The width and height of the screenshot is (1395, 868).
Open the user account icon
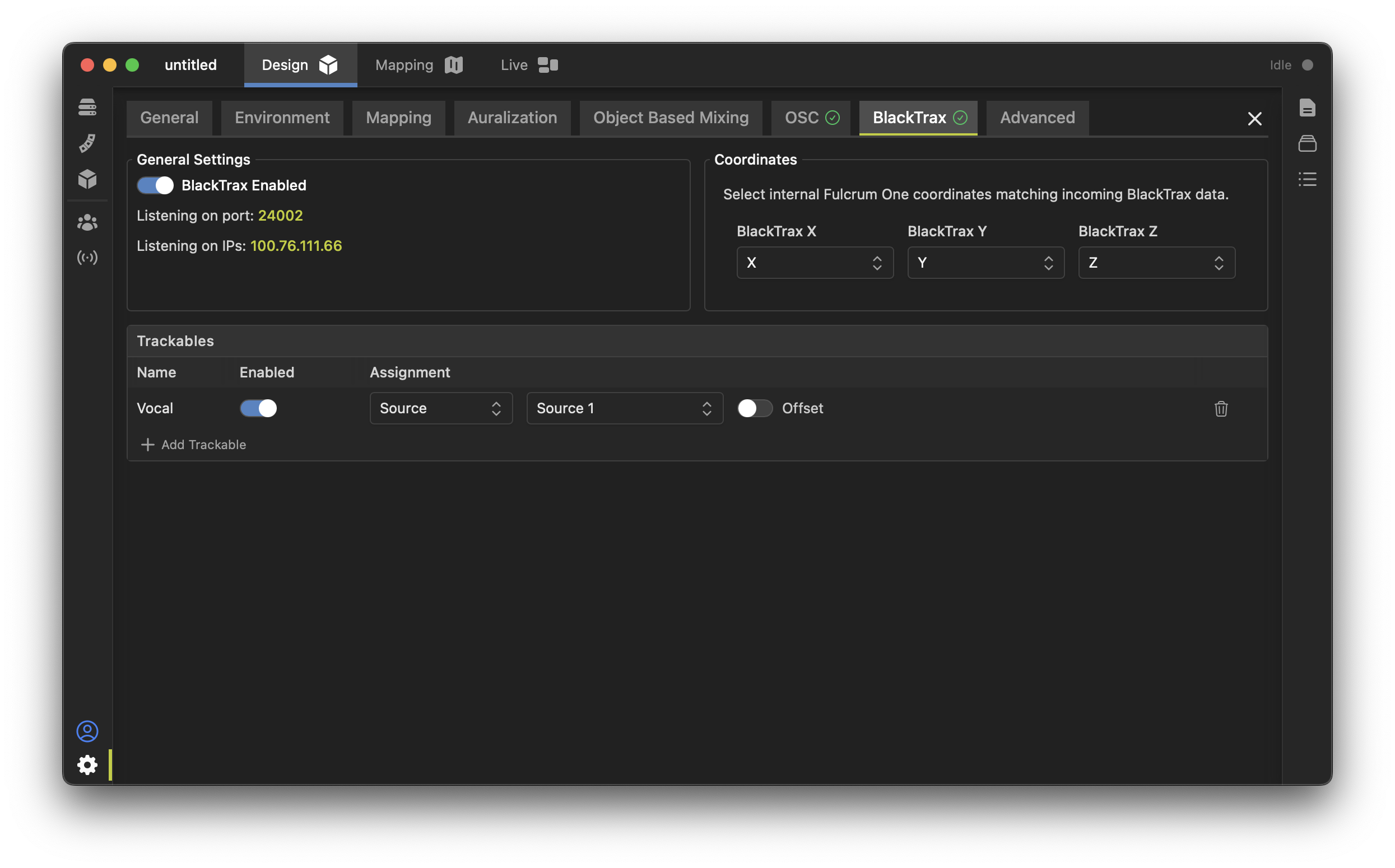pyautogui.click(x=87, y=731)
